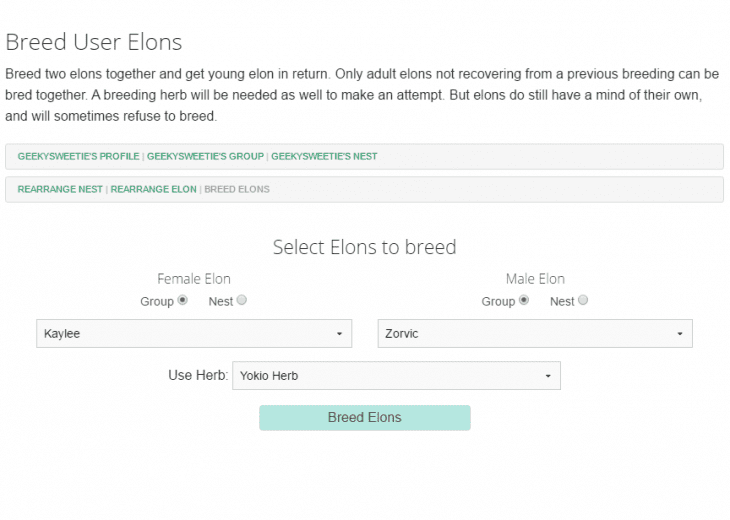Open the female elon dropdown showing Kaylee
Viewport: 730px width, 520px height.
click(x=194, y=334)
